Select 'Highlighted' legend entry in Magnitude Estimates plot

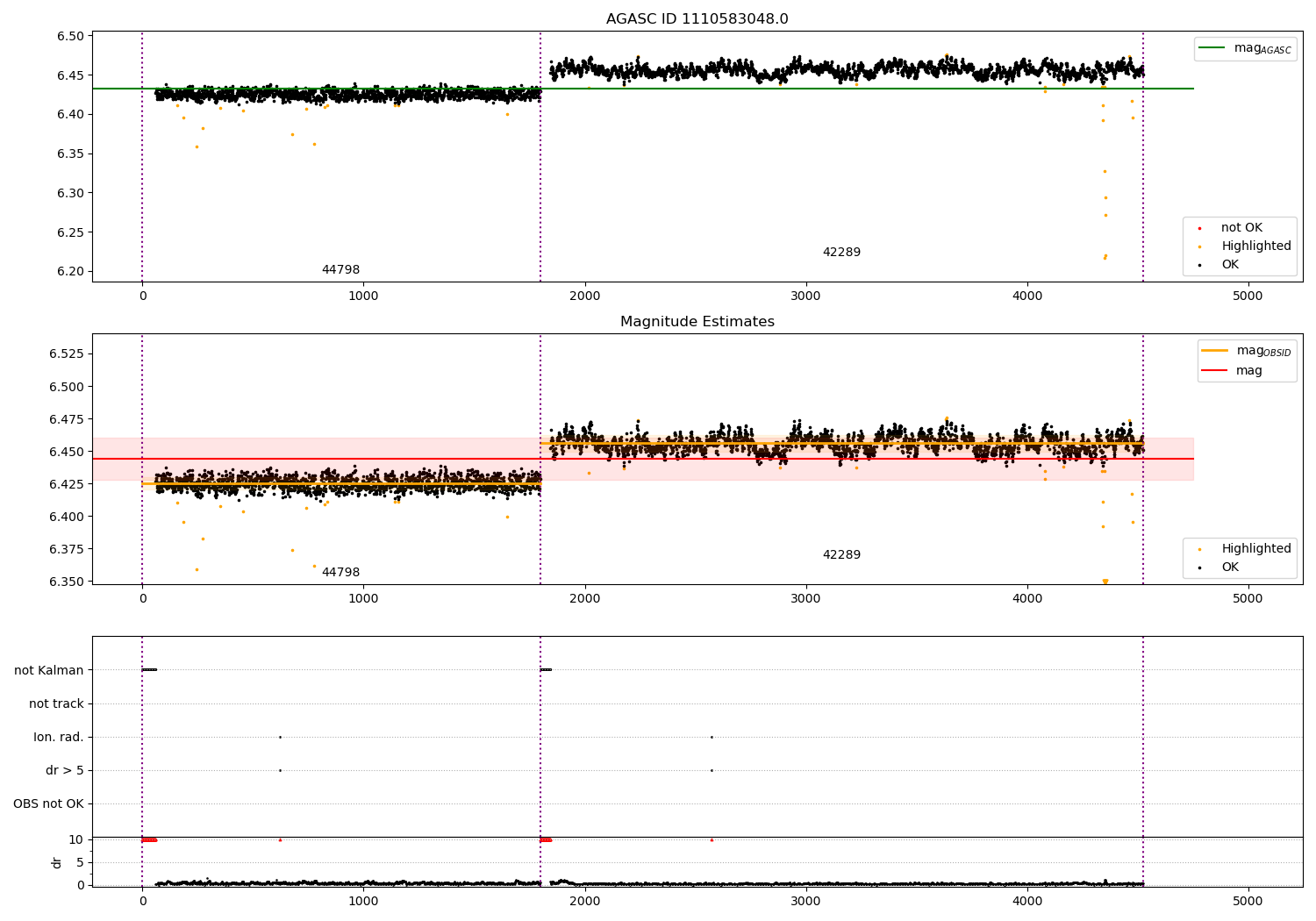(x=1256, y=549)
